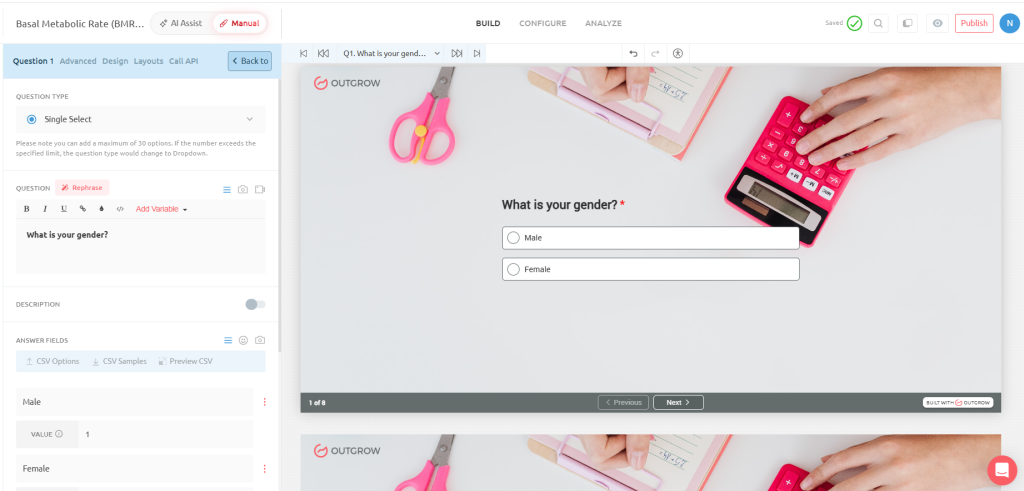The width and height of the screenshot is (1024, 491).
Task: Select the Question 1 tab
Action: tap(33, 61)
